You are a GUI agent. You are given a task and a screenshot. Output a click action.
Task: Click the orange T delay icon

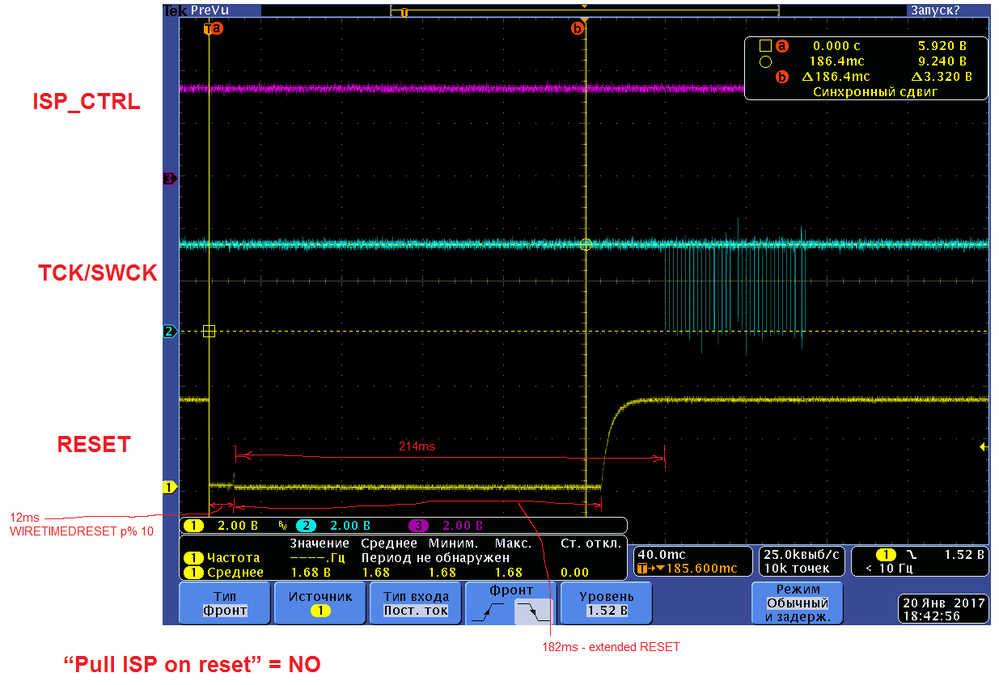[x=642, y=568]
